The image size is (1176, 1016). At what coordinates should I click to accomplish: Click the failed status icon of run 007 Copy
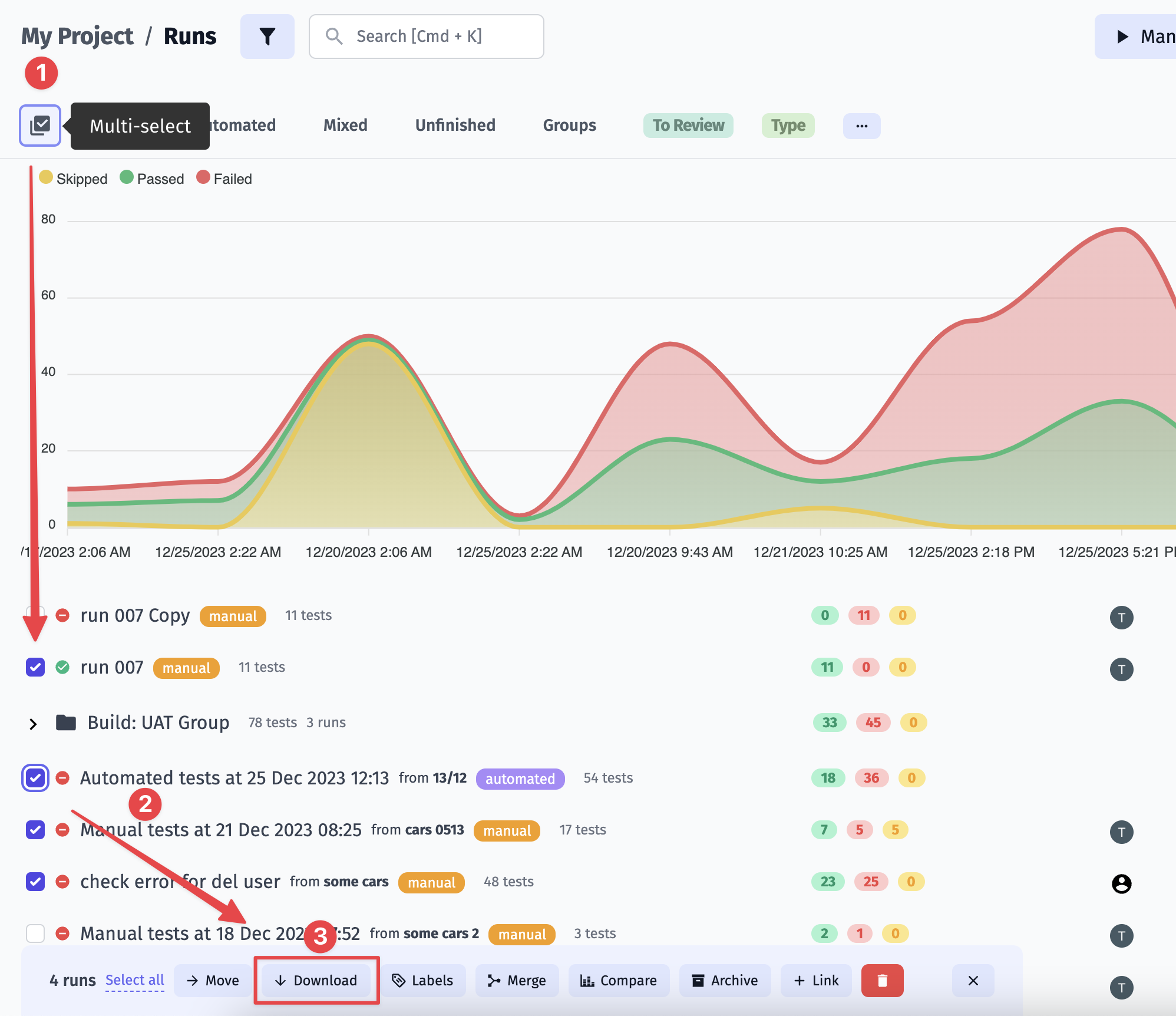(62, 615)
